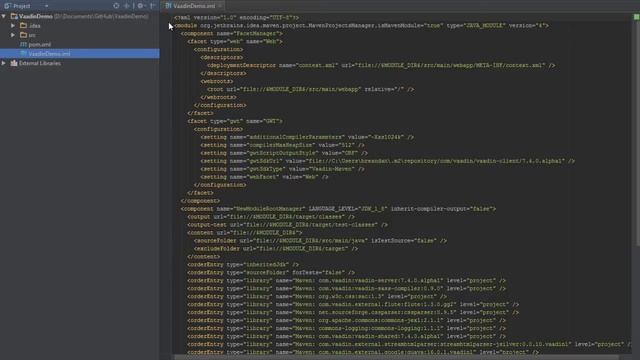Screen dimensions: 640x360
Task: Select the src folder in the tree
Action: tap(32, 35)
